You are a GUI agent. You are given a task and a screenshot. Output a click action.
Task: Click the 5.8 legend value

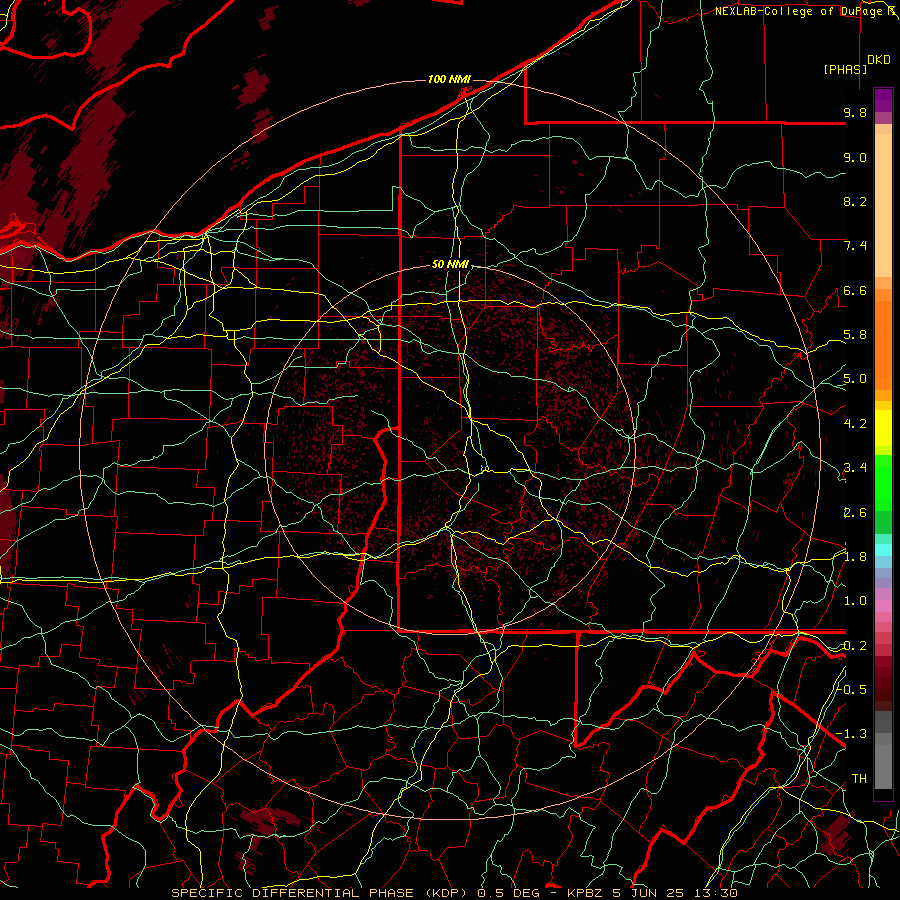tap(855, 335)
